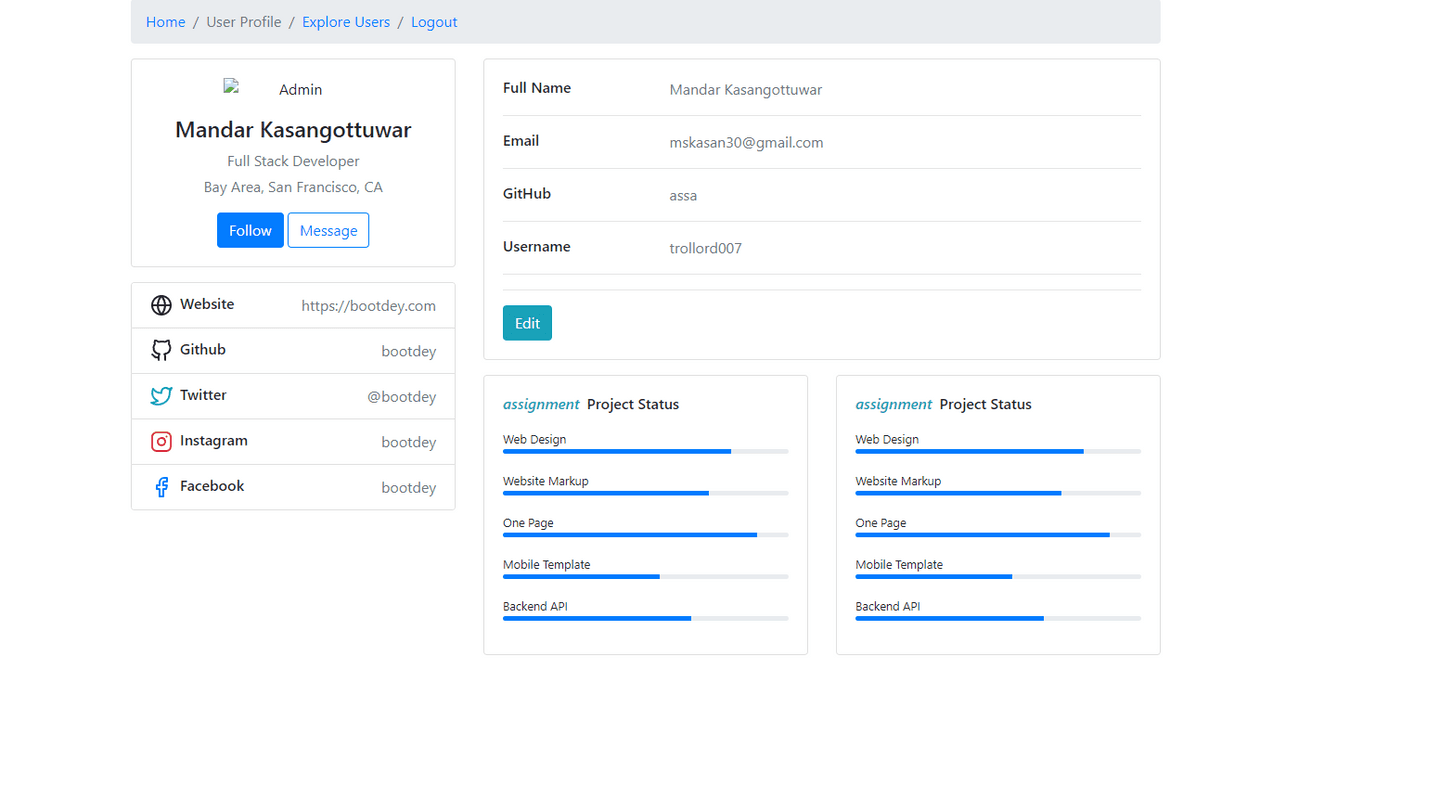The height and width of the screenshot is (785, 1440).
Task: Click Backend API progress bar in right card
Action: pos(998,618)
